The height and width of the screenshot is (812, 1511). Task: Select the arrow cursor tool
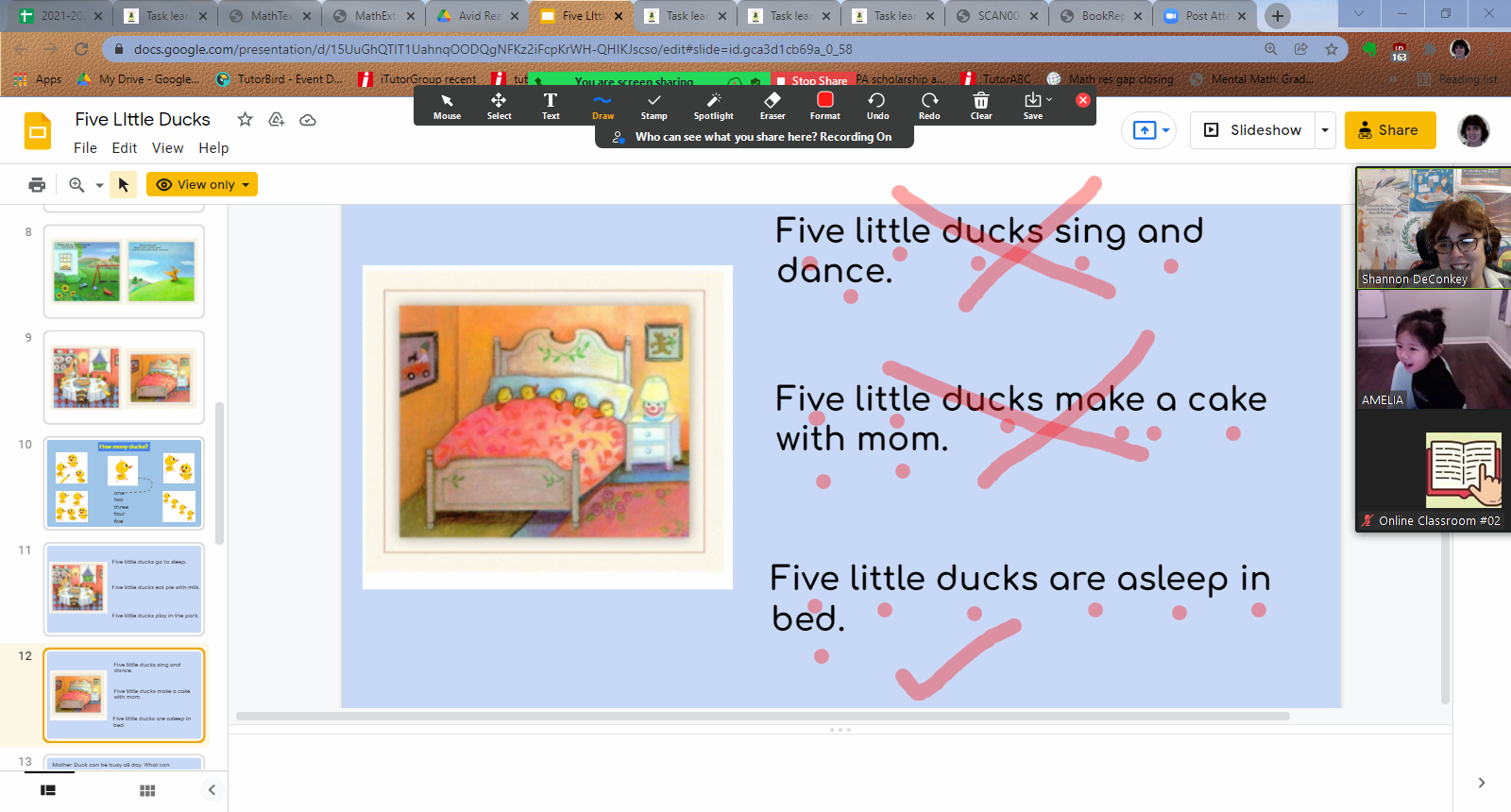pos(123,185)
